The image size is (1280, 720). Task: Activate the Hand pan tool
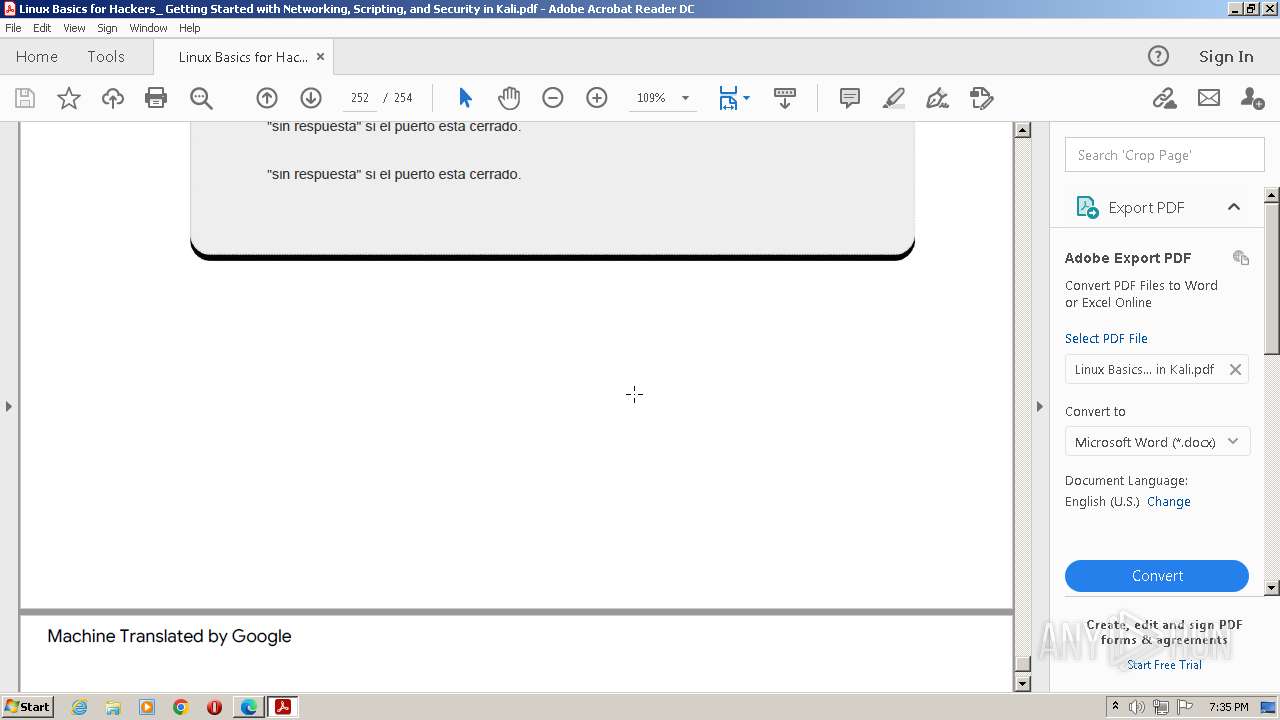coord(509,98)
